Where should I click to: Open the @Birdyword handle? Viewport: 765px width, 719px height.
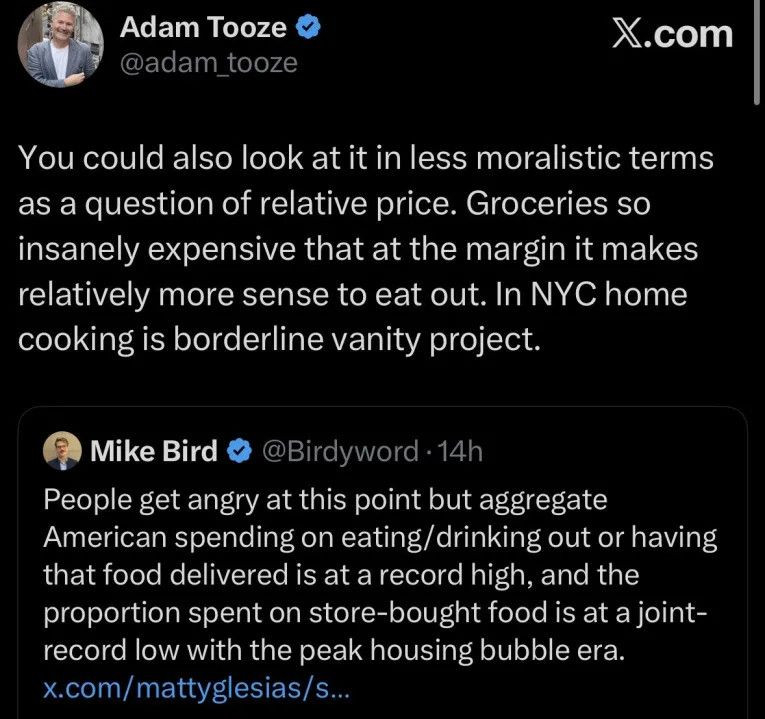(x=339, y=452)
